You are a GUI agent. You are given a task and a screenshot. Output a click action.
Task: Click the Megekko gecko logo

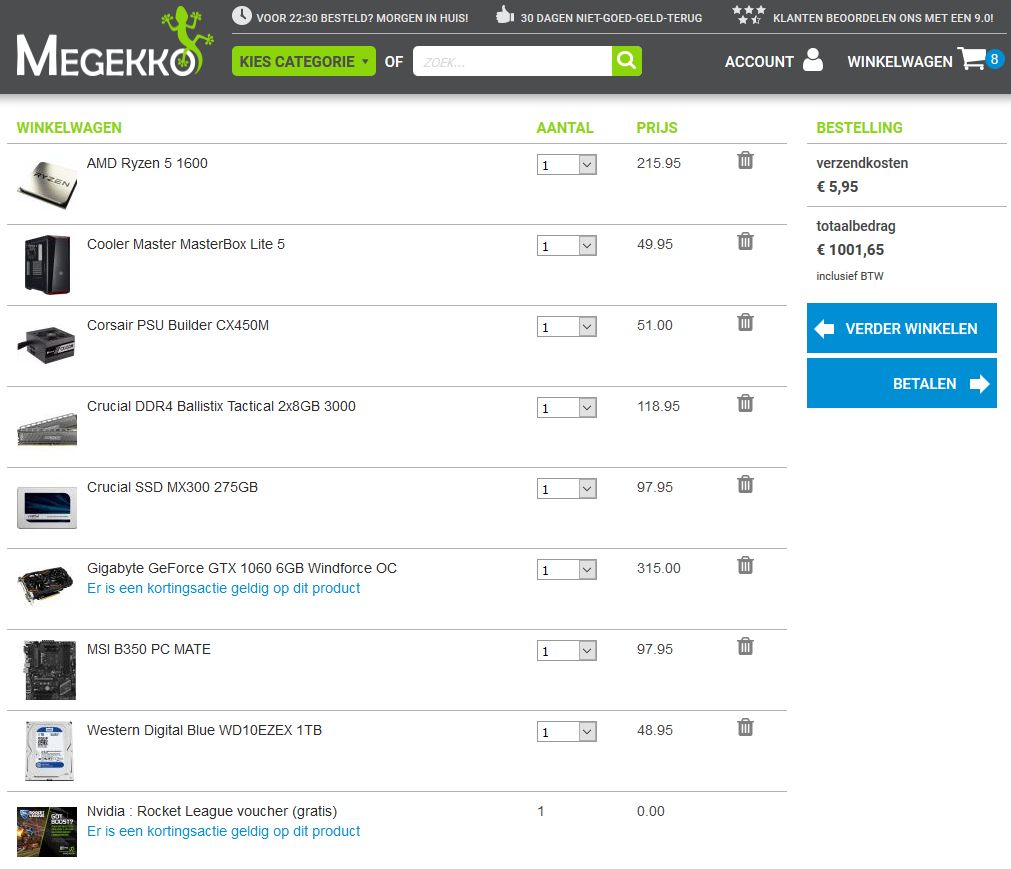[114, 43]
